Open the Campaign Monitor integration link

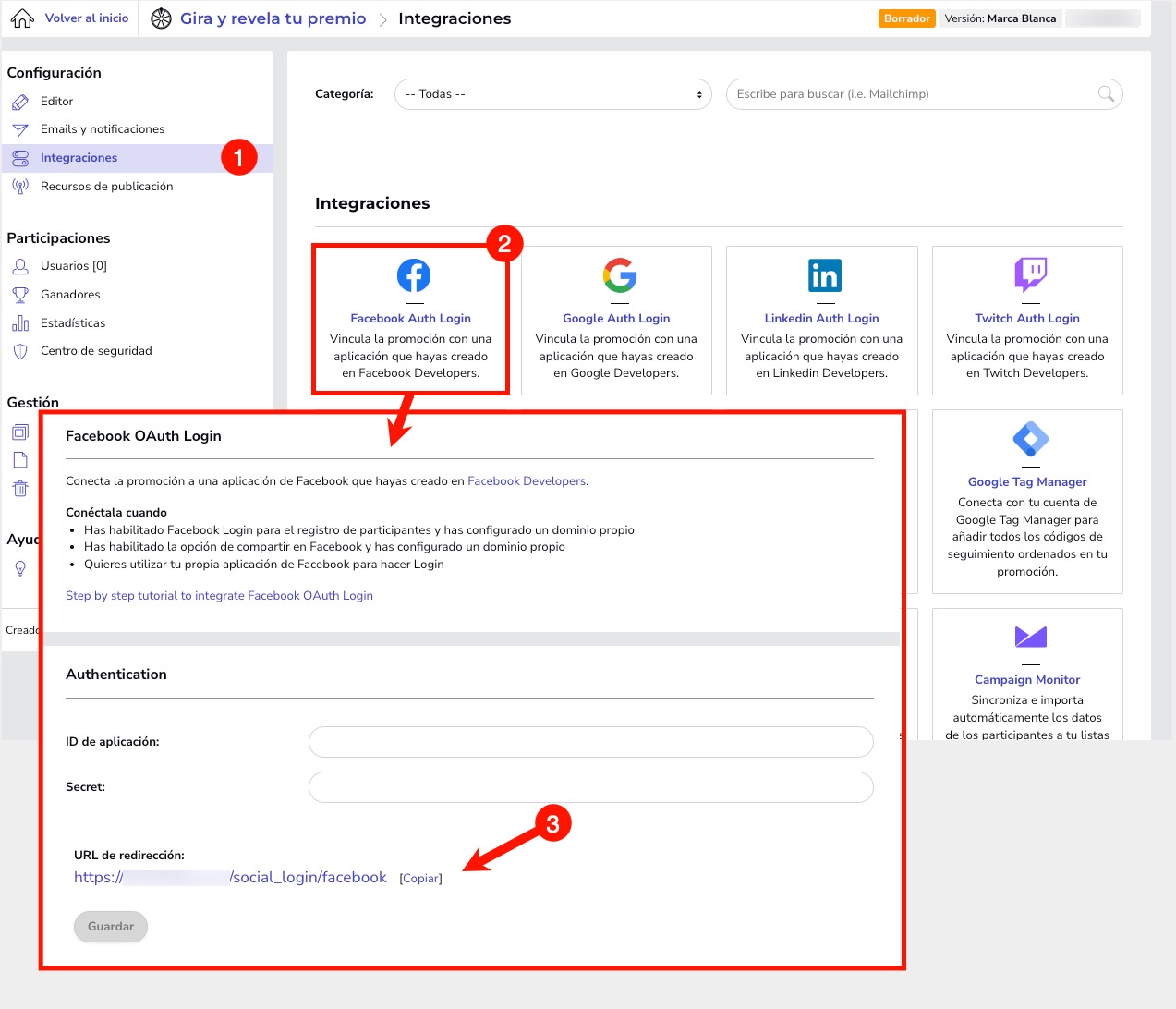(1027, 680)
